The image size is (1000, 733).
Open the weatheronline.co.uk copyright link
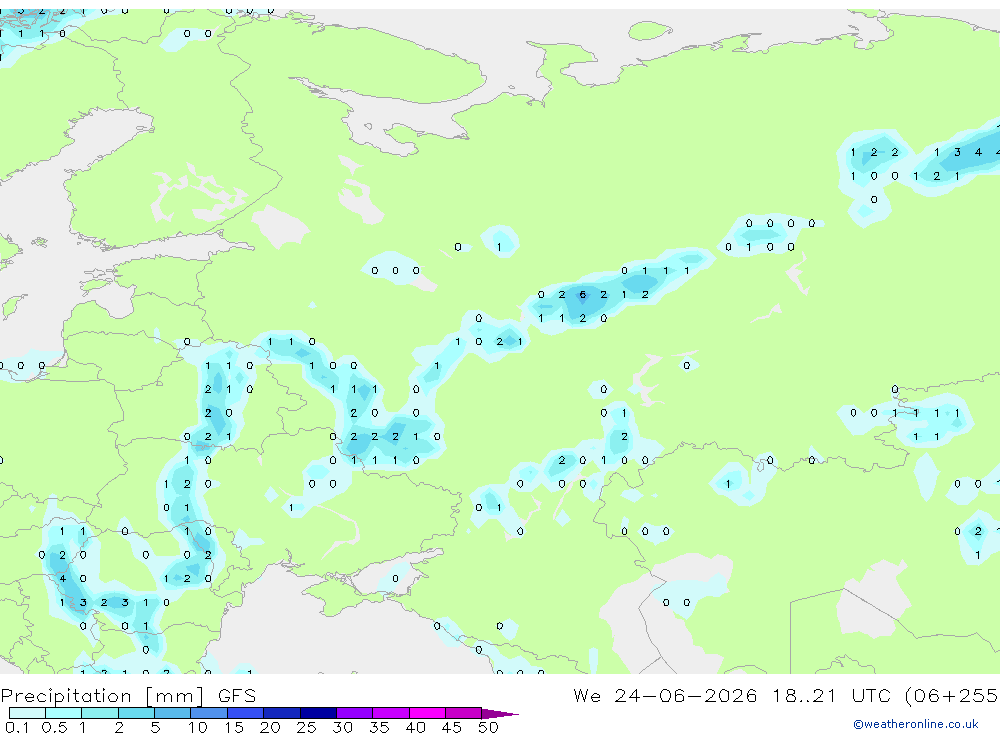915,724
